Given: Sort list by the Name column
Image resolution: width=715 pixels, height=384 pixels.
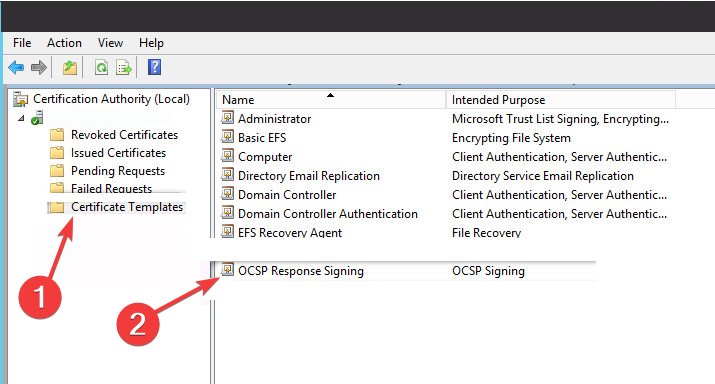Looking at the screenshot, I should point(332,99).
